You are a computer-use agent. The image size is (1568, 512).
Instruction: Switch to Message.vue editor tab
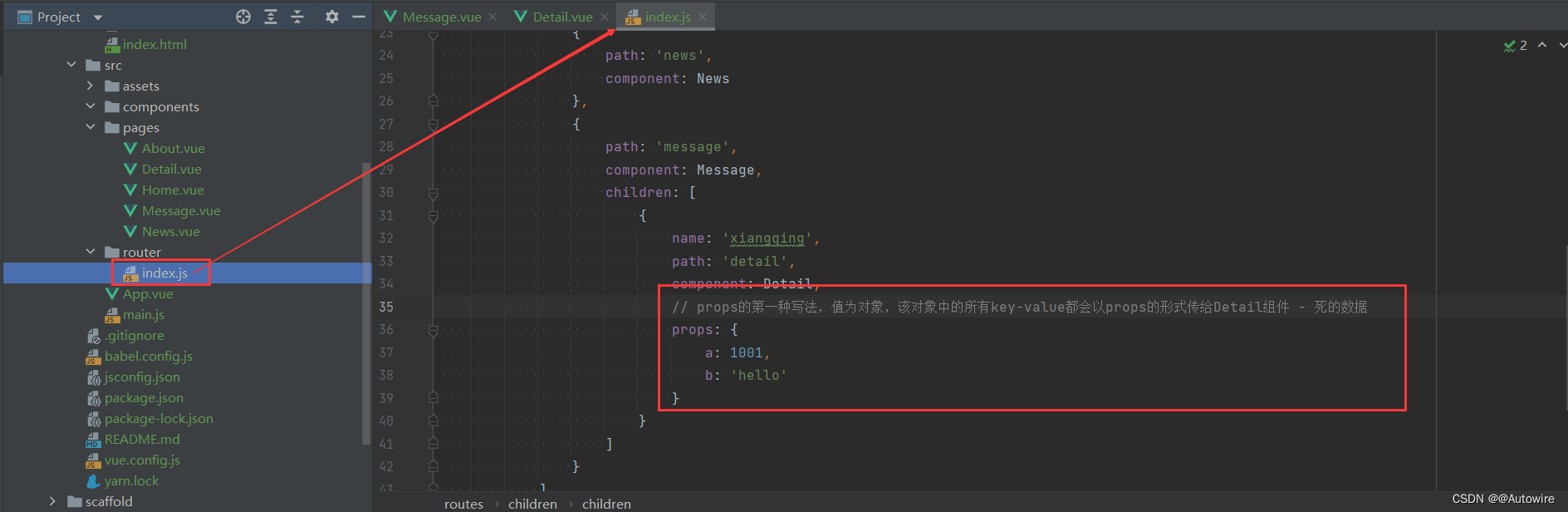pyautogui.click(x=441, y=17)
